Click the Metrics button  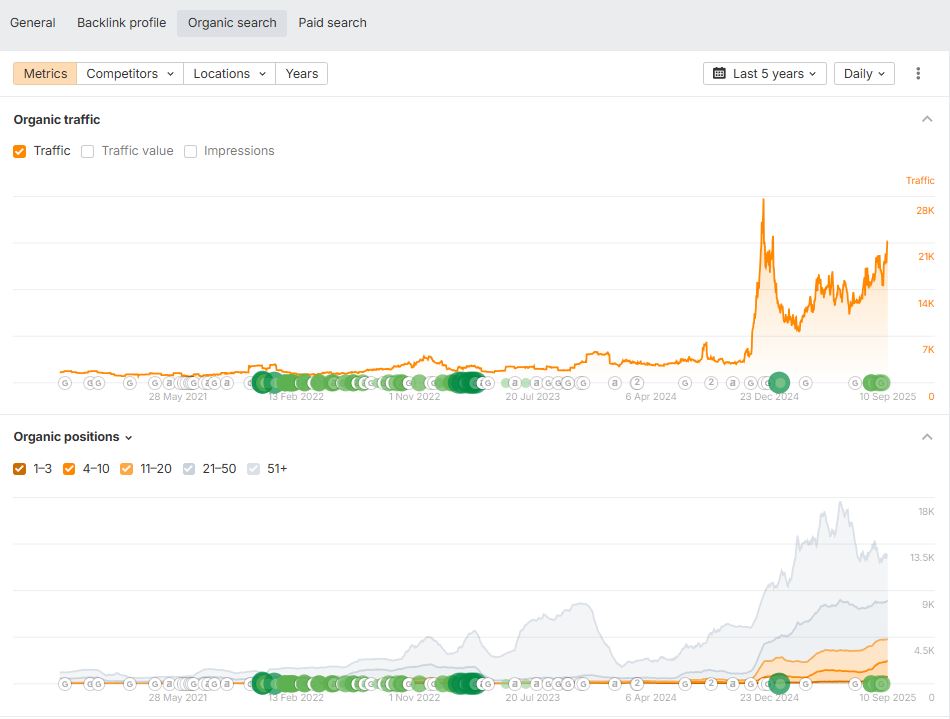pyautogui.click(x=44, y=73)
